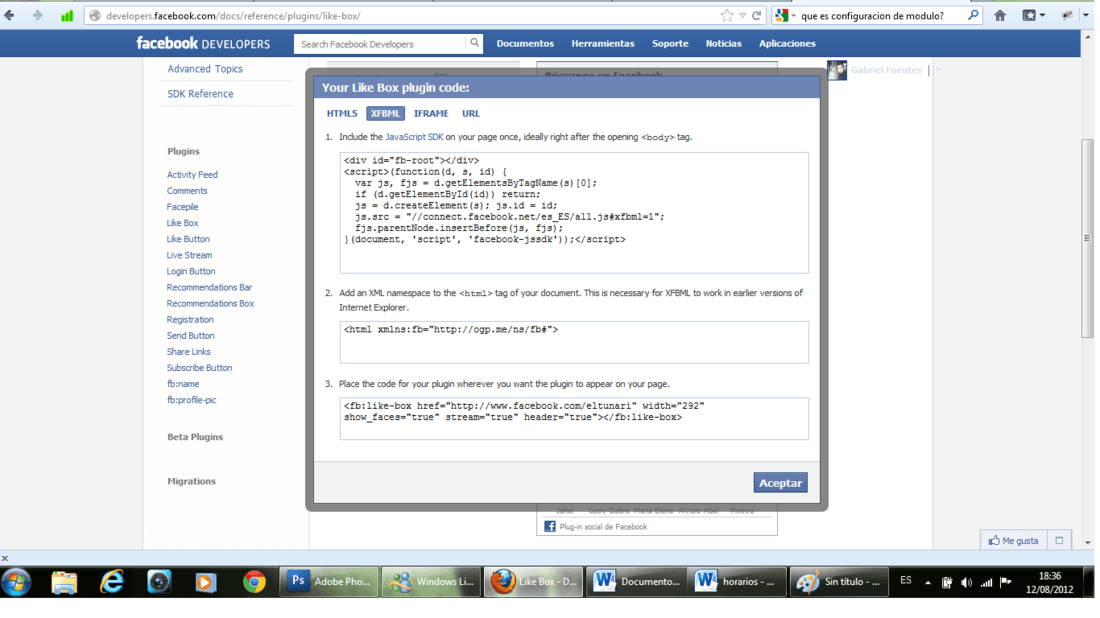Bookmark page with the star icon

point(727,15)
